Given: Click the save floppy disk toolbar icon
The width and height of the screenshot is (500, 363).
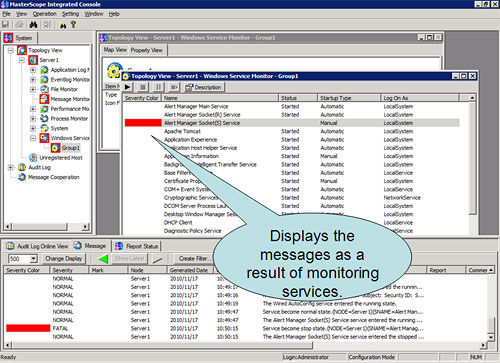Looking at the screenshot, I should pyautogui.click(x=5, y=25).
